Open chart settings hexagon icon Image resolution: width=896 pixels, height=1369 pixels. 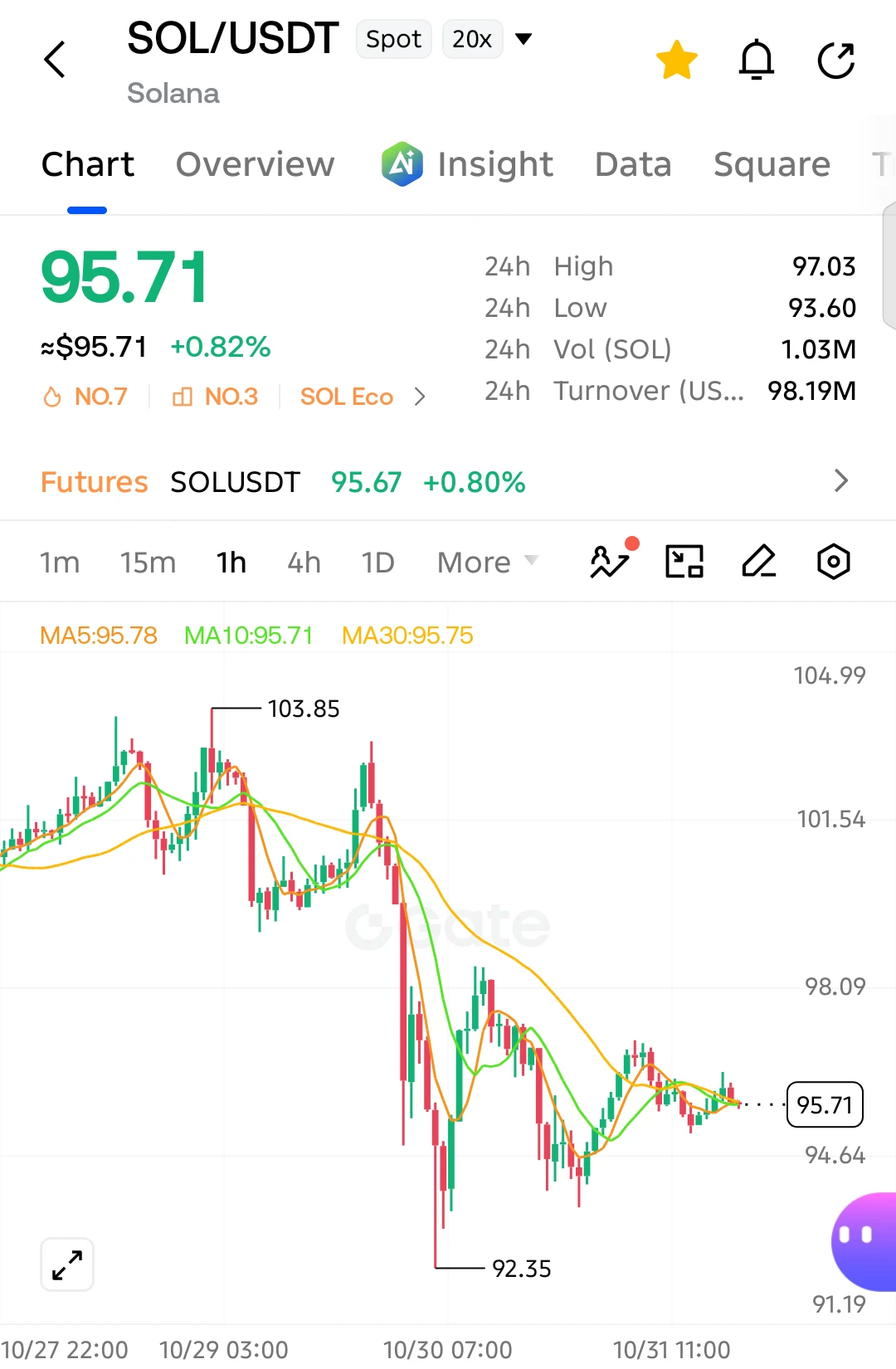tap(834, 562)
